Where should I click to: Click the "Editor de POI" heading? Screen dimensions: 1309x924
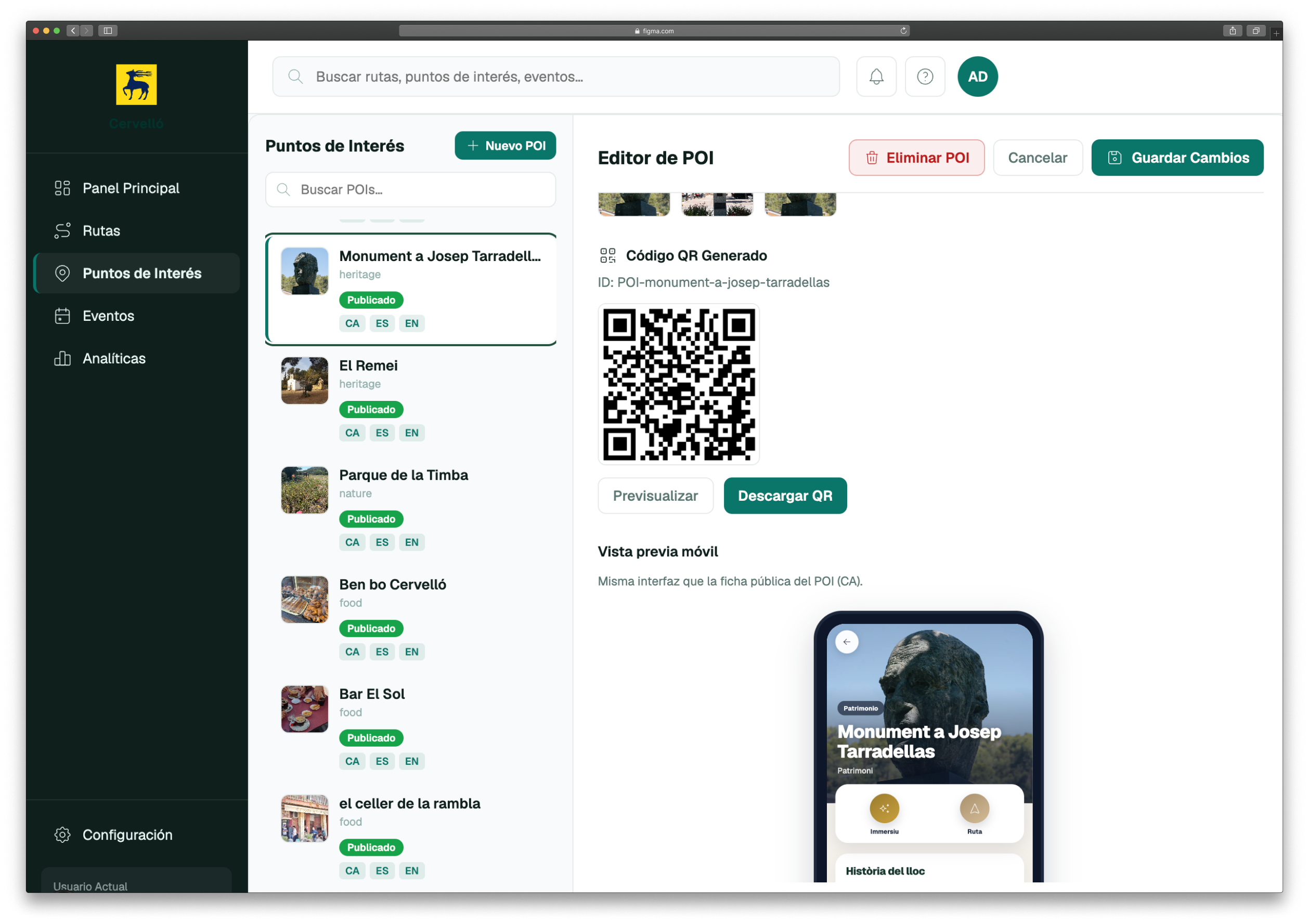pos(656,158)
